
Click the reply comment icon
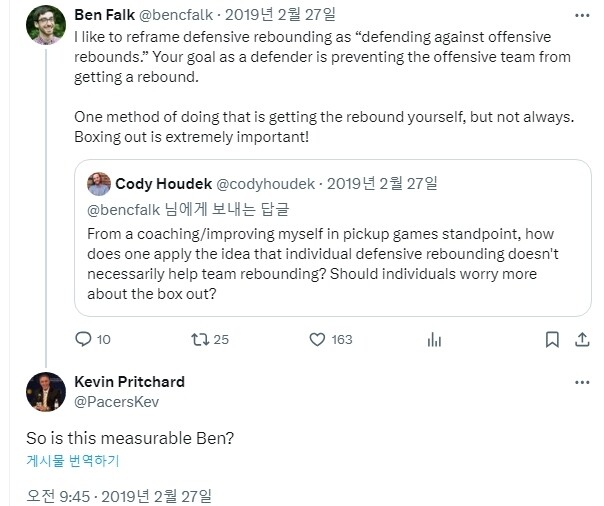click(83, 340)
